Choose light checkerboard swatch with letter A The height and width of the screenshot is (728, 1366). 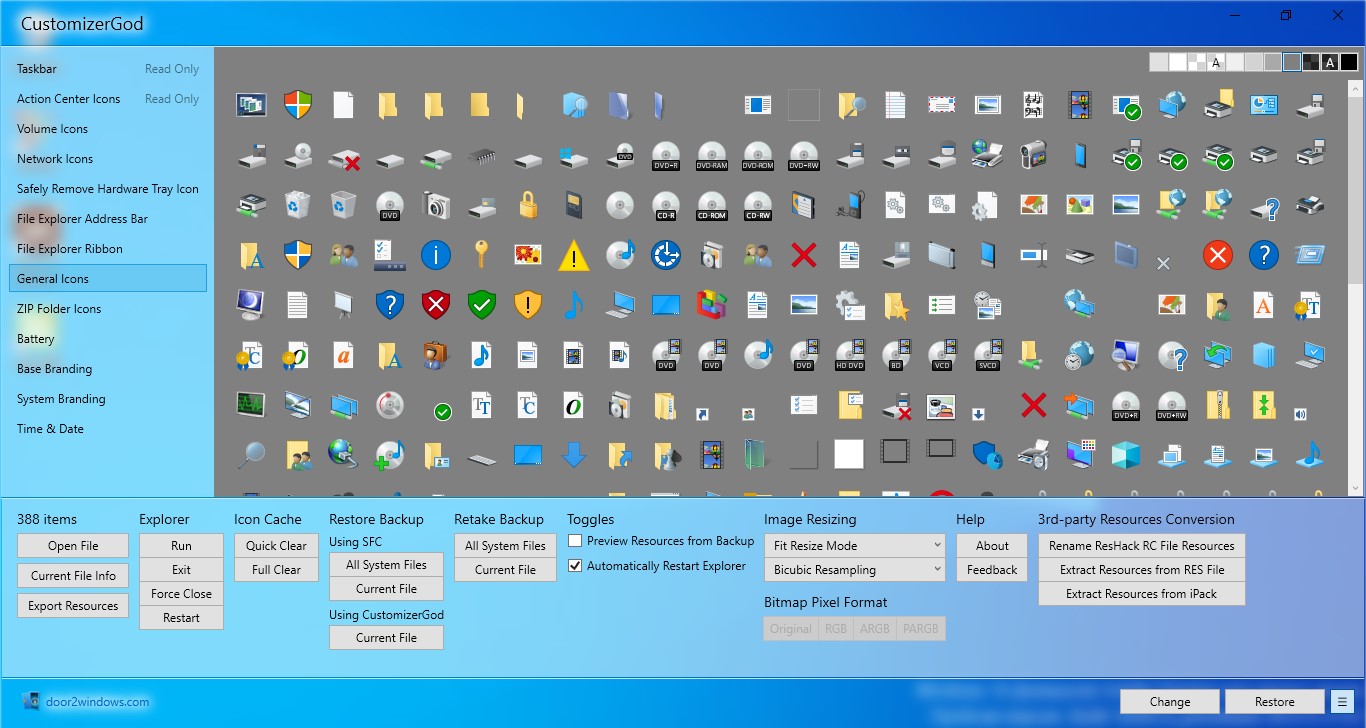[x=1216, y=63]
